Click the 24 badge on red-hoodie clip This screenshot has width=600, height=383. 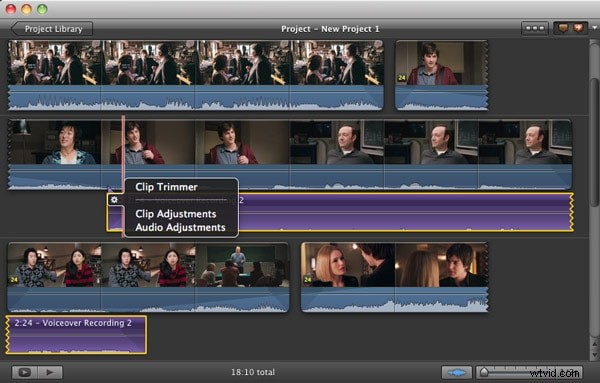(401, 78)
